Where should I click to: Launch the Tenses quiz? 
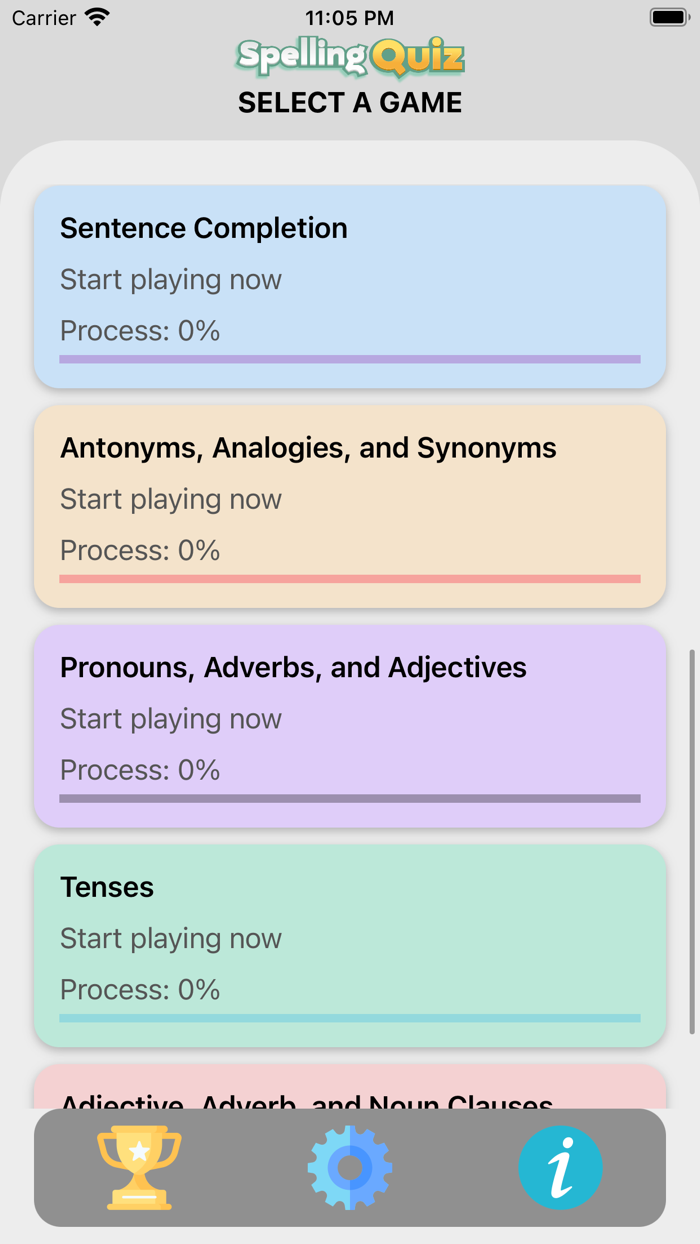click(350, 944)
